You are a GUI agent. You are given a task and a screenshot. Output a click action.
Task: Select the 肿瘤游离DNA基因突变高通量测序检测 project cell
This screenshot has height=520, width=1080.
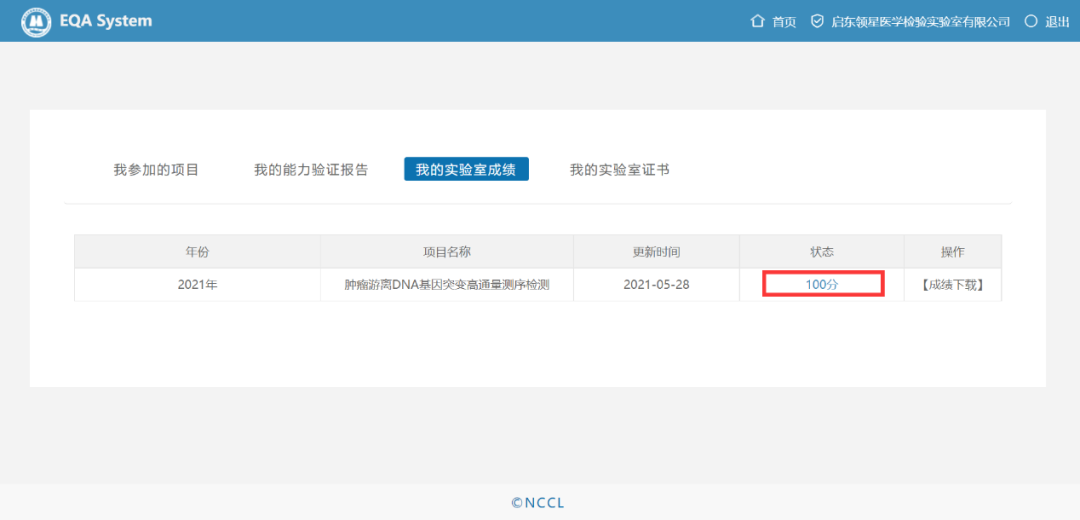(x=446, y=284)
